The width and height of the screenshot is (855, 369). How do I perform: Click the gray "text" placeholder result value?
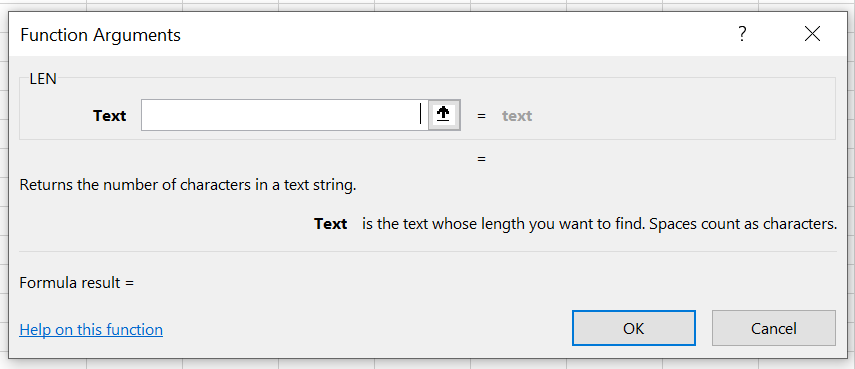click(517, 116)
